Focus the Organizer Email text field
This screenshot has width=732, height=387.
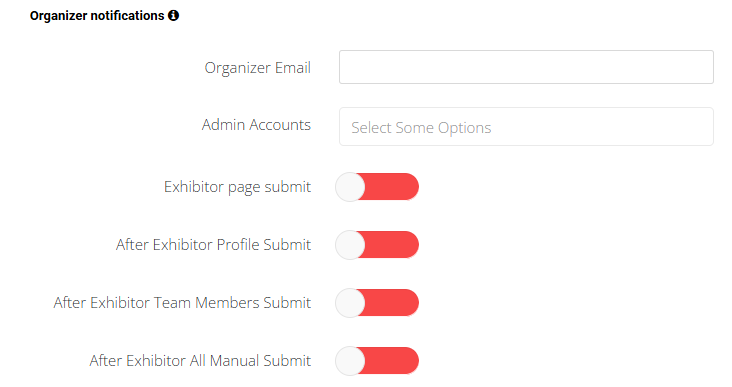[526, 67]
